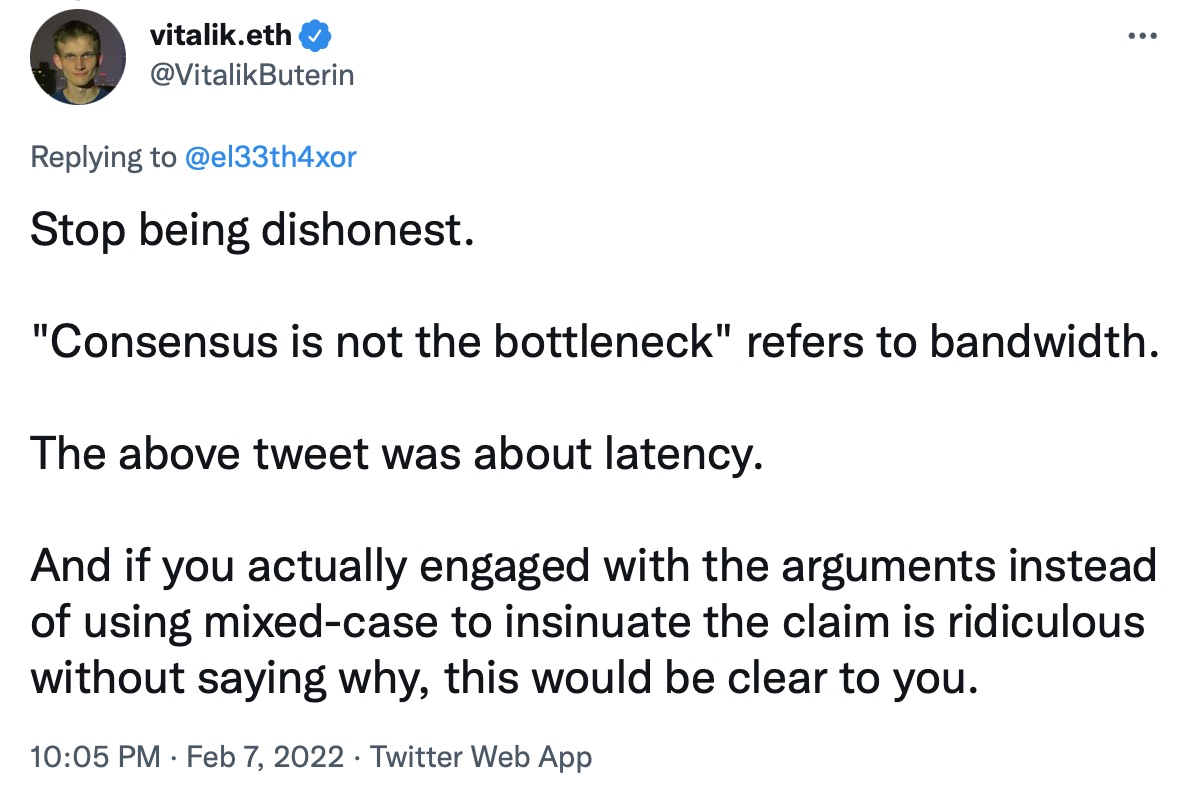Open the tweet's three-dot More menu

(x=1140, y=37)
